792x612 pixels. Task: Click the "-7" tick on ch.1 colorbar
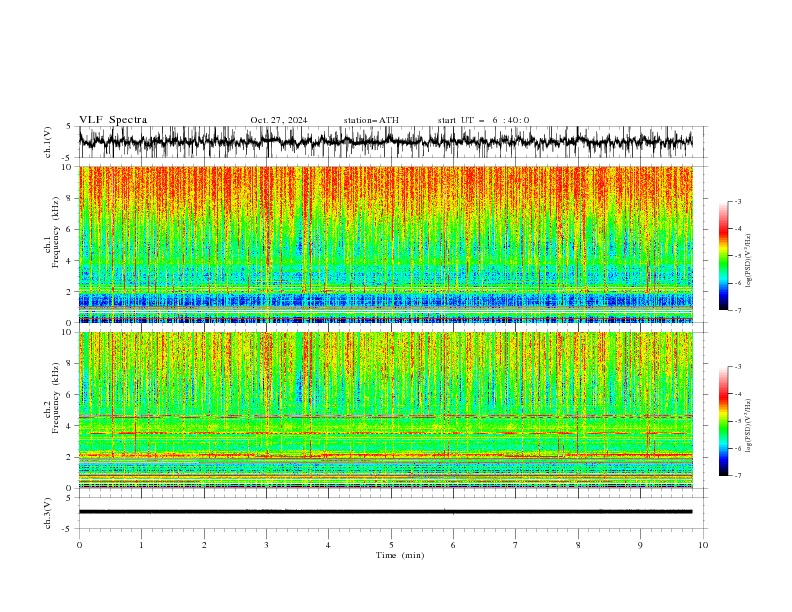click(x=737, y=310)
